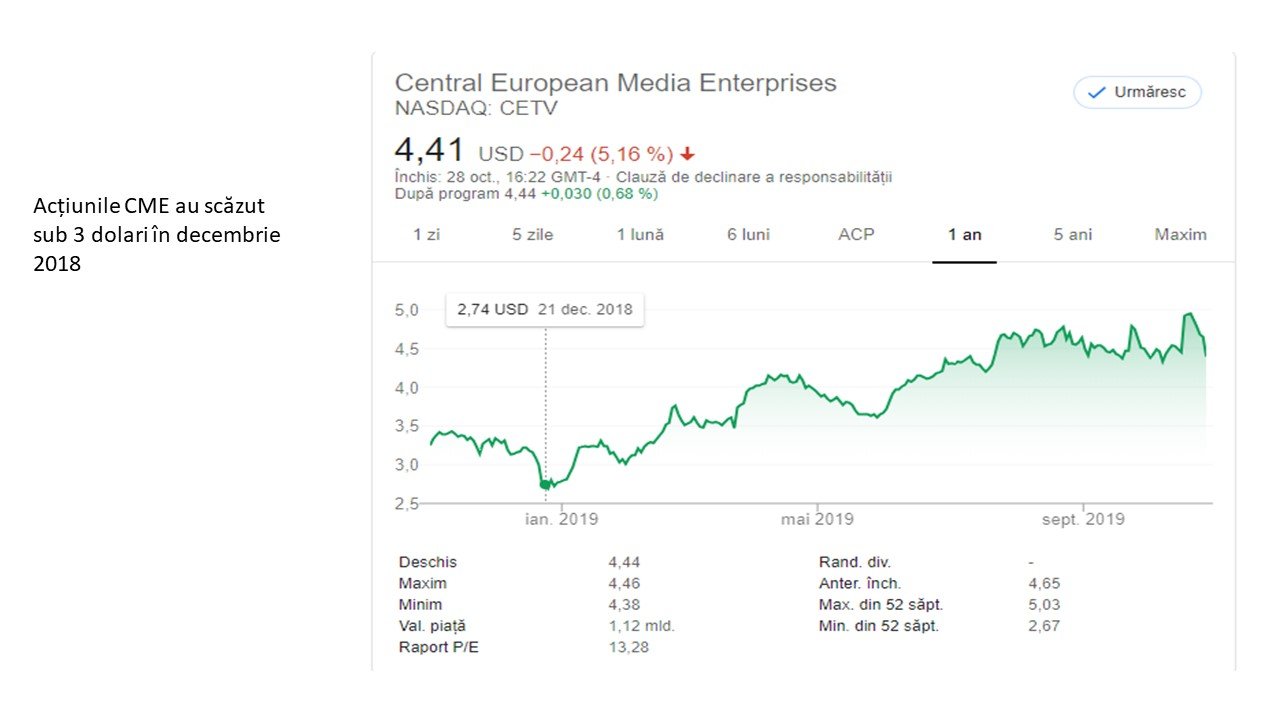The height and width of the screenshot is (720, 1280).
Task: Click the 2,74 USD chart tooltip
Action: [x=545, y=309]
